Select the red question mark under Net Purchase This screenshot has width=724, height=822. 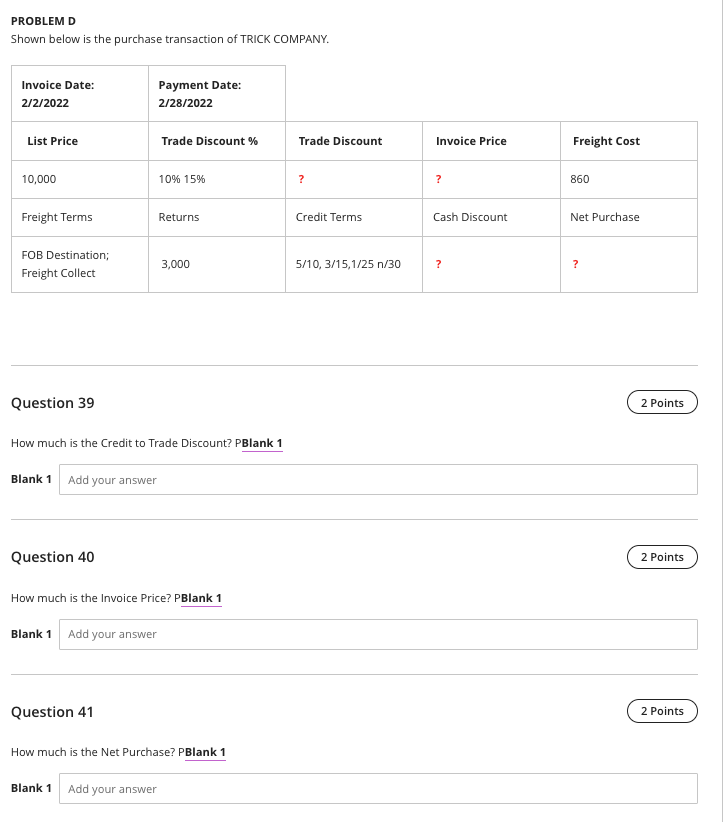575,264
